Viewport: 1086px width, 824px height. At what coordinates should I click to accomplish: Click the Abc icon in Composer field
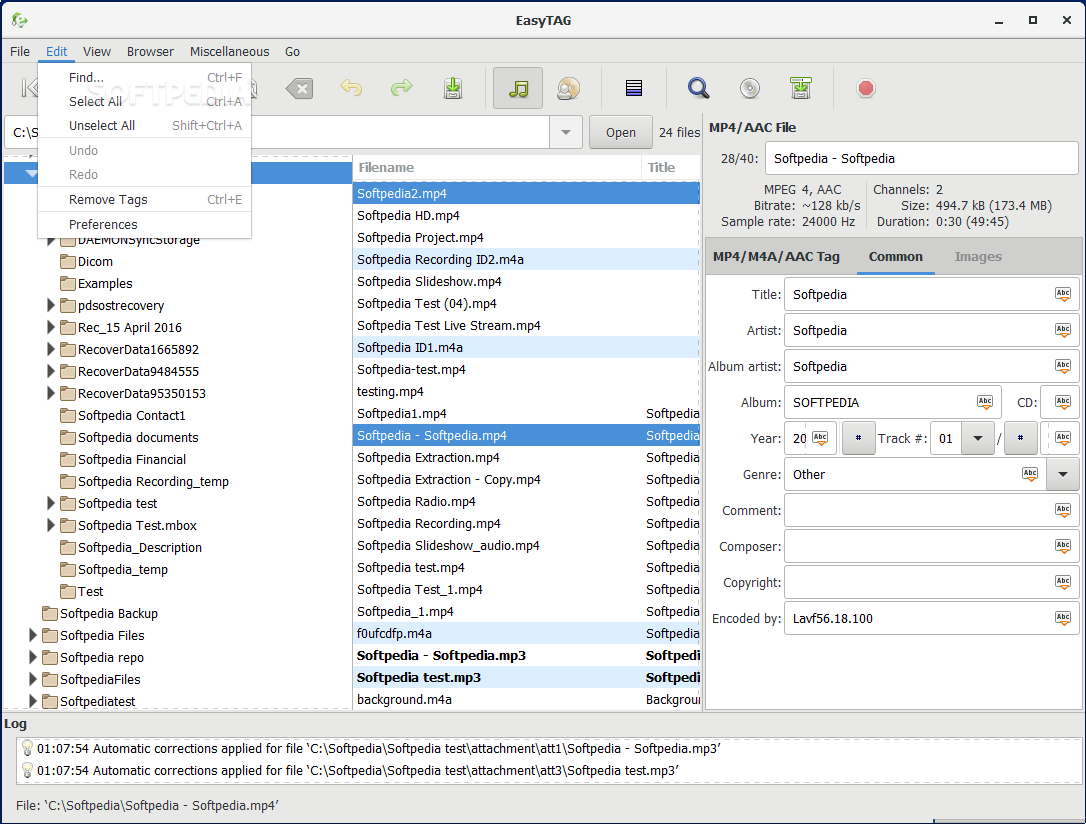[x=1062, y=546]
